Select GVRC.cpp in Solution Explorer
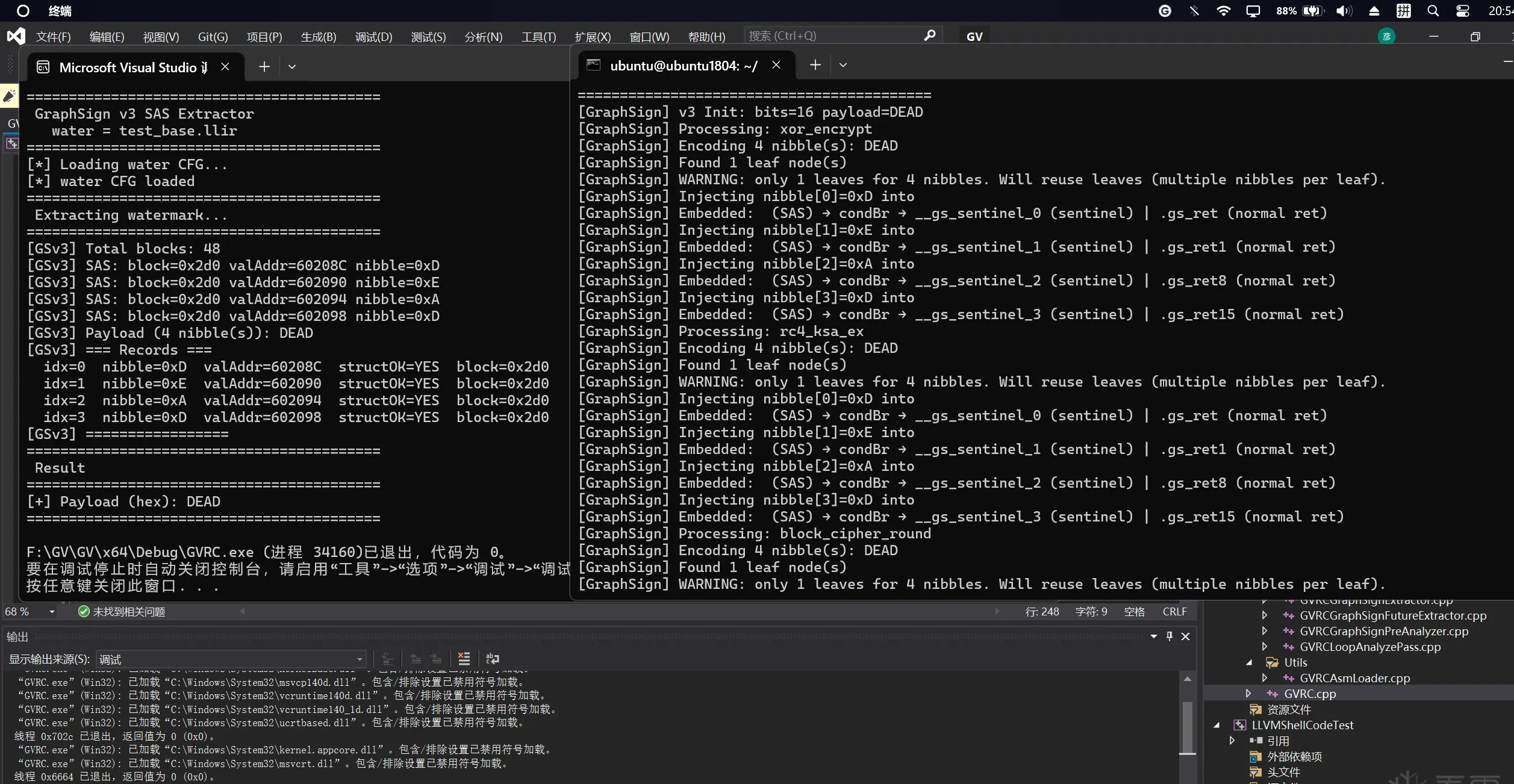Screen dimensions: 1514x784 tap(1310, 694)
